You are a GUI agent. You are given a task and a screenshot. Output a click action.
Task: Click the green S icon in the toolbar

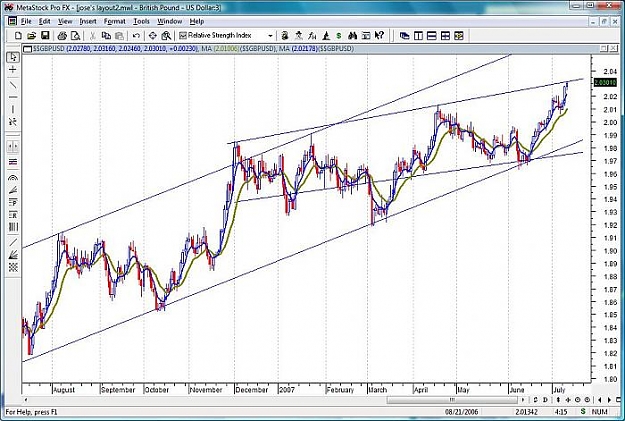point(339,36)
